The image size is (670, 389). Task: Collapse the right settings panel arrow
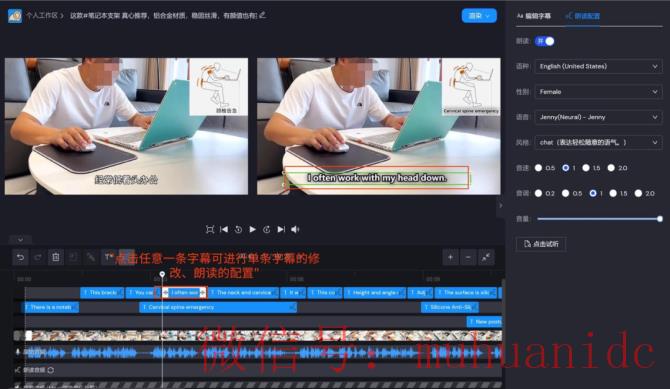tap(501, 206)
